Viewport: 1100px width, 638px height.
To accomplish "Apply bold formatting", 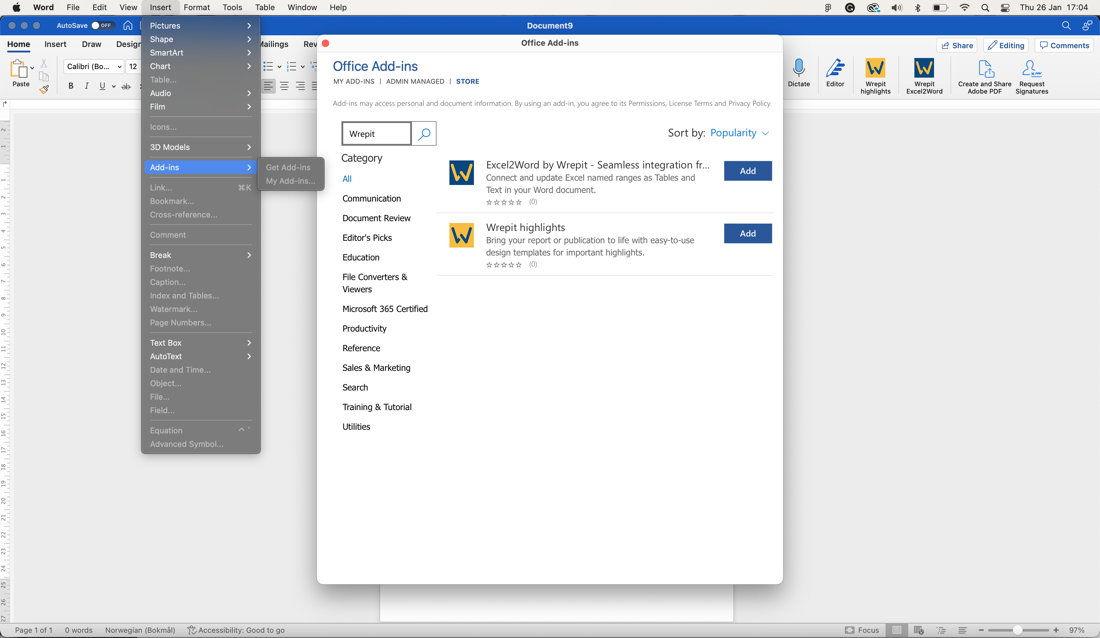I will point(71,86).
